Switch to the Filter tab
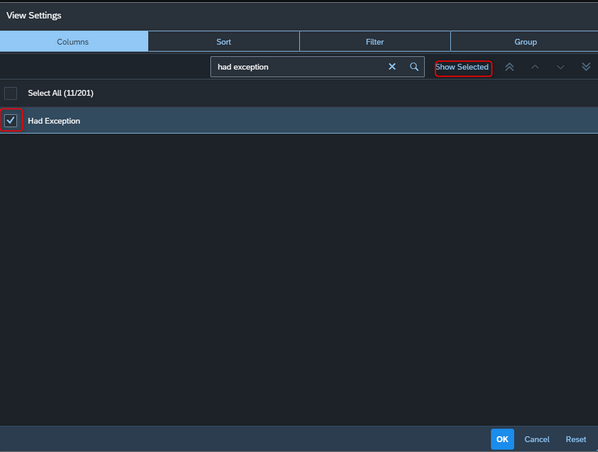The image size is (598, 452). point(375,42)
